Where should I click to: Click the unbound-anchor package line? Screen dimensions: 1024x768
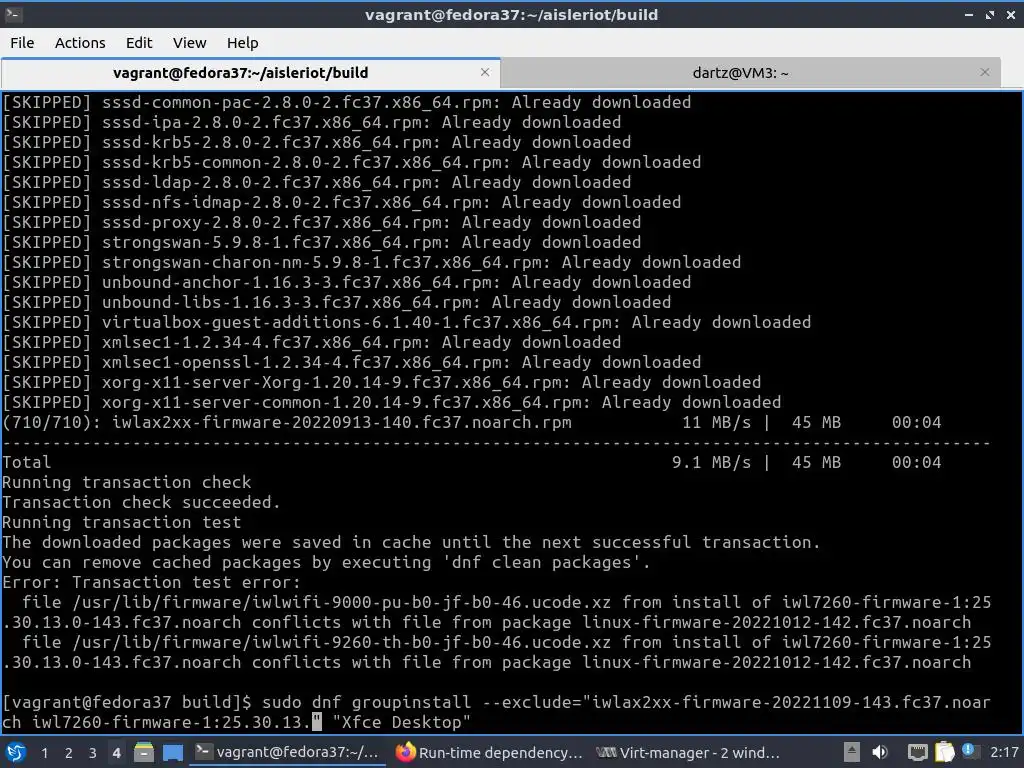346,282
